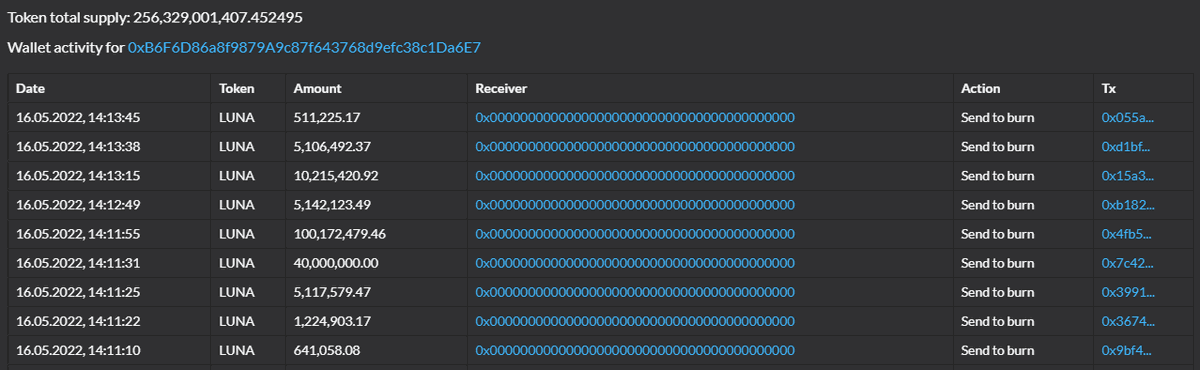Open transaction link 0x3991...
The height and width of the screenshot is (370, 1200).
(1128, 293)
